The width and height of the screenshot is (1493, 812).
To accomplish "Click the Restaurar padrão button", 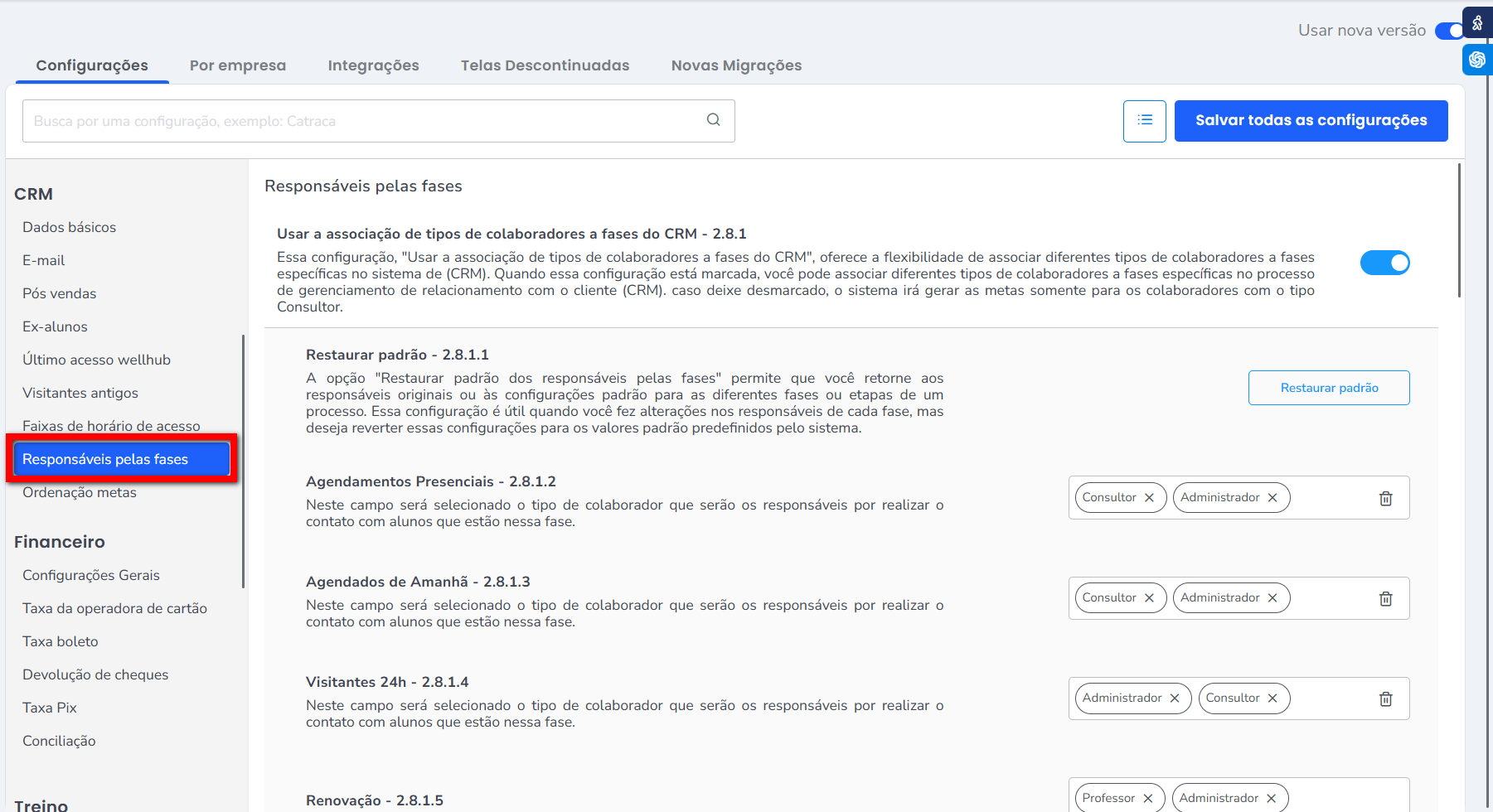I will click(1328, 388).
